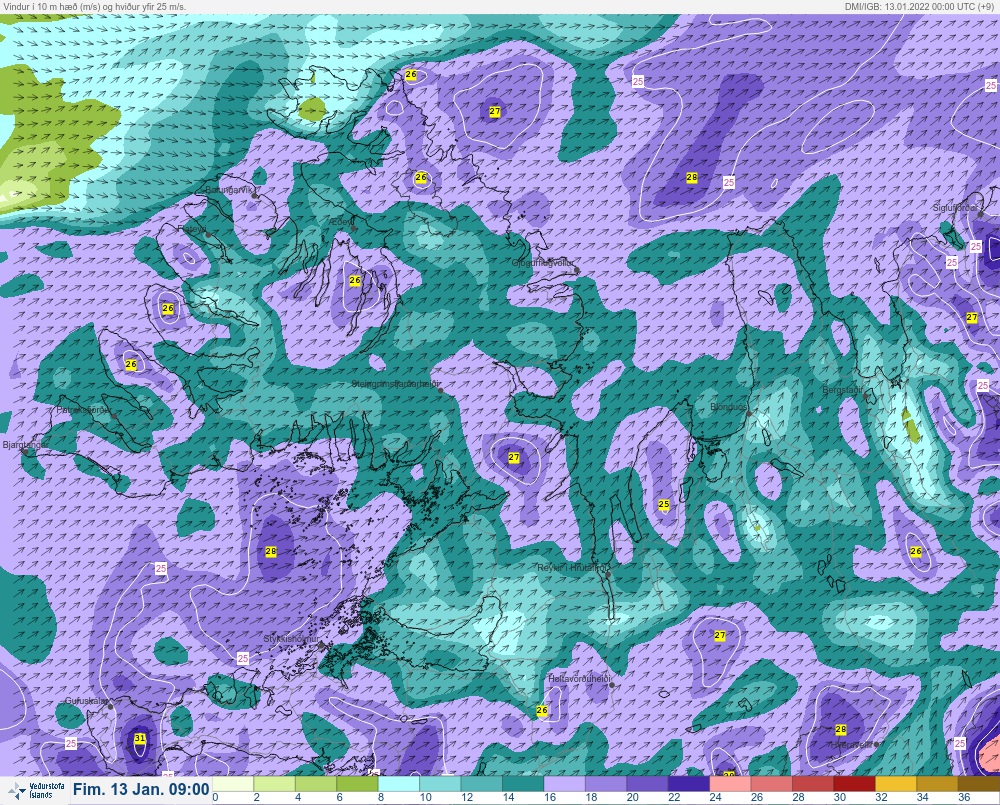This screenshot has width=1000, height=805.
Task: Click the Flateyri station label
Action: [x=191, y=228]
